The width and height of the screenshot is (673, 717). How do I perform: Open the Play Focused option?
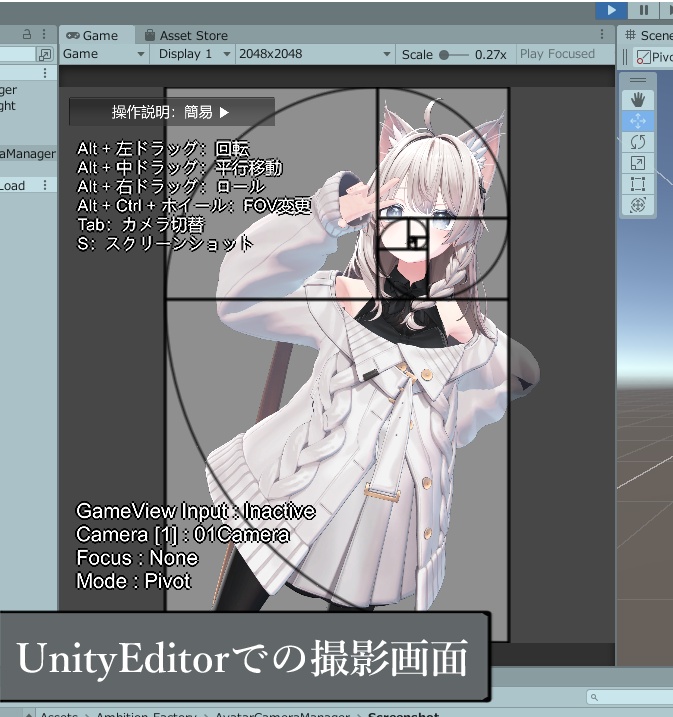coord(557,54)
